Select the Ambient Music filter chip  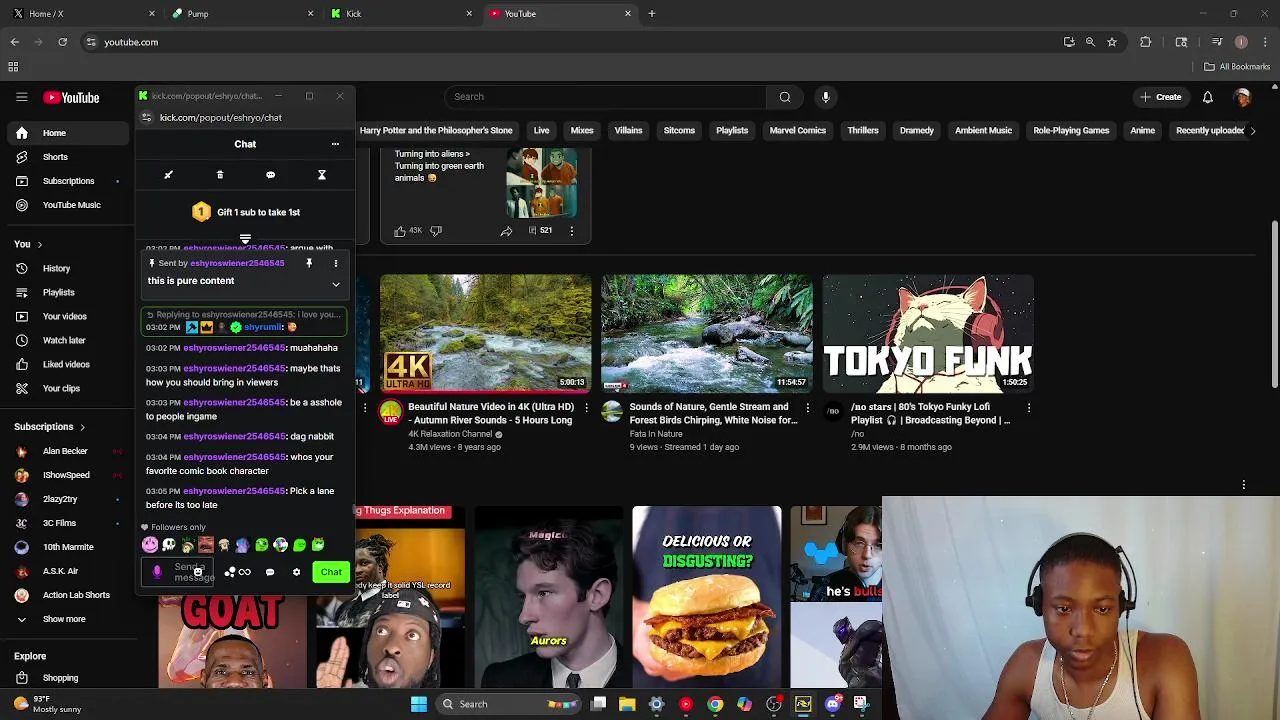[x=983, y=131]
